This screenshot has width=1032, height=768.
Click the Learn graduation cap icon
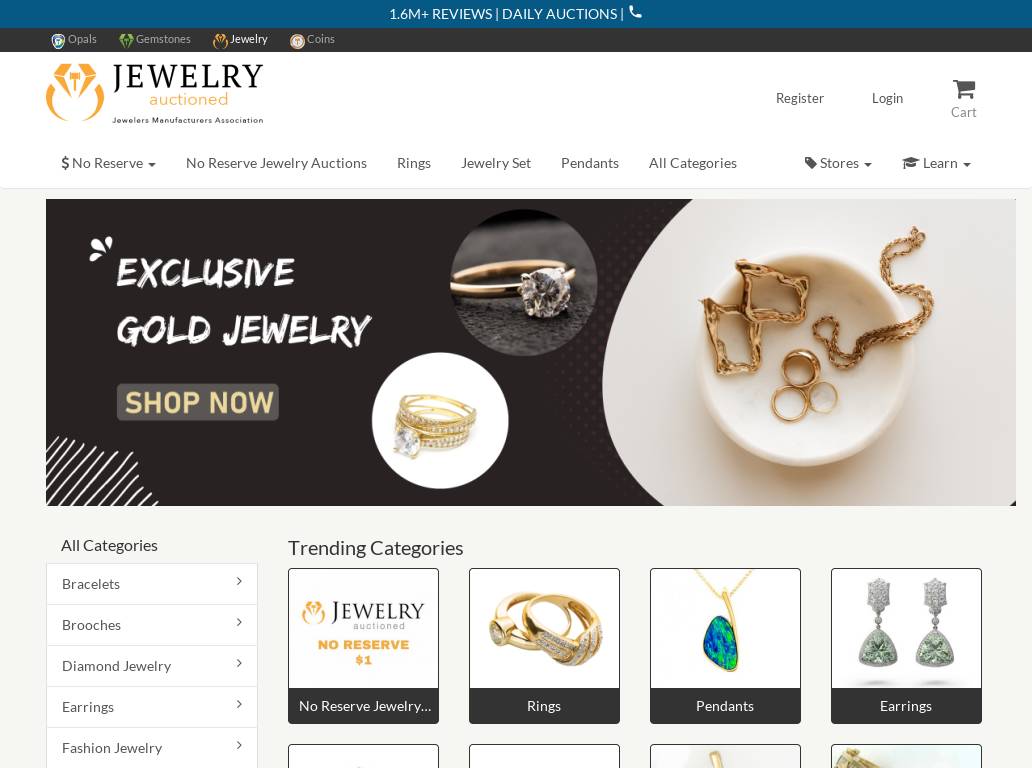[910, 163]
